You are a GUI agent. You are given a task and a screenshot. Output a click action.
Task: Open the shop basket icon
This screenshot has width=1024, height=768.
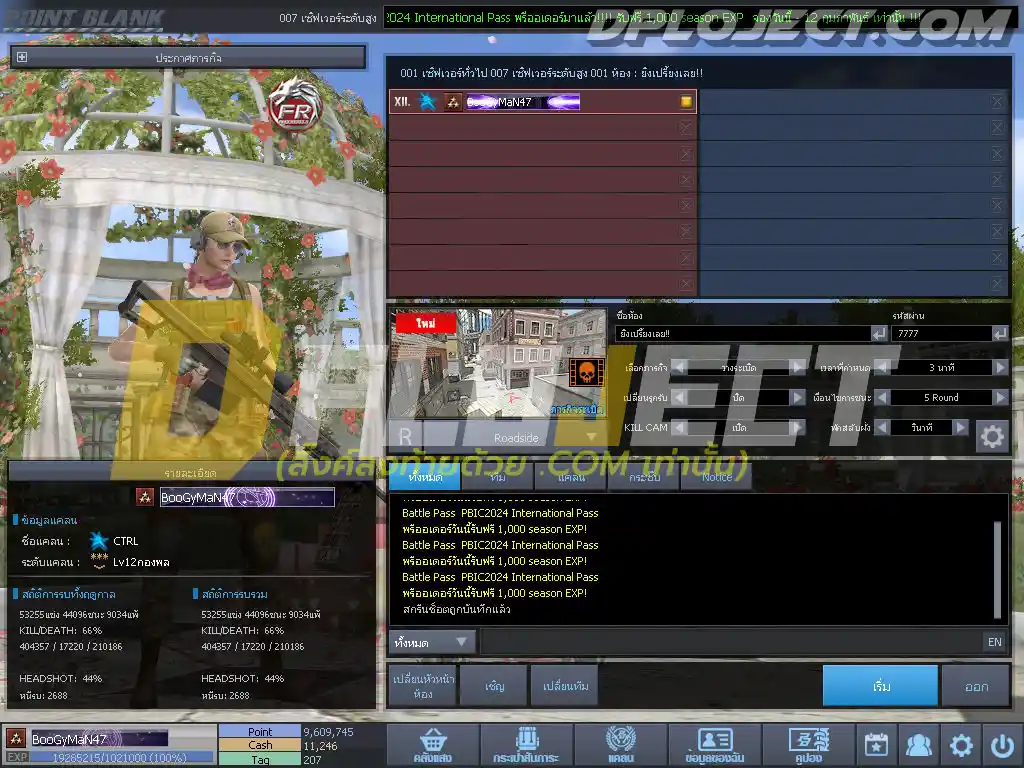click(432, 745)
